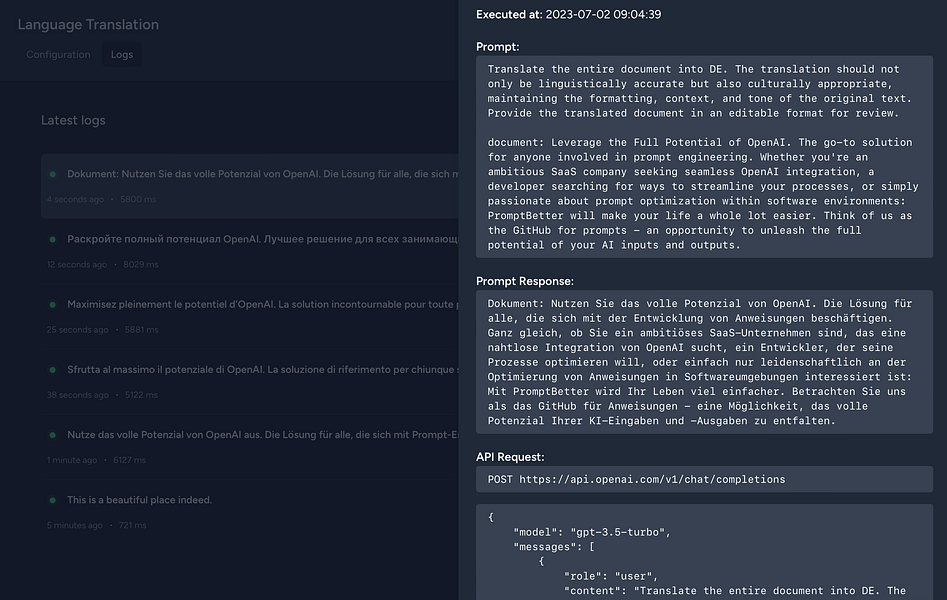Click the POST api.openai.com URL box
This screenshot has height=600, width=947.
coord(704,479)
